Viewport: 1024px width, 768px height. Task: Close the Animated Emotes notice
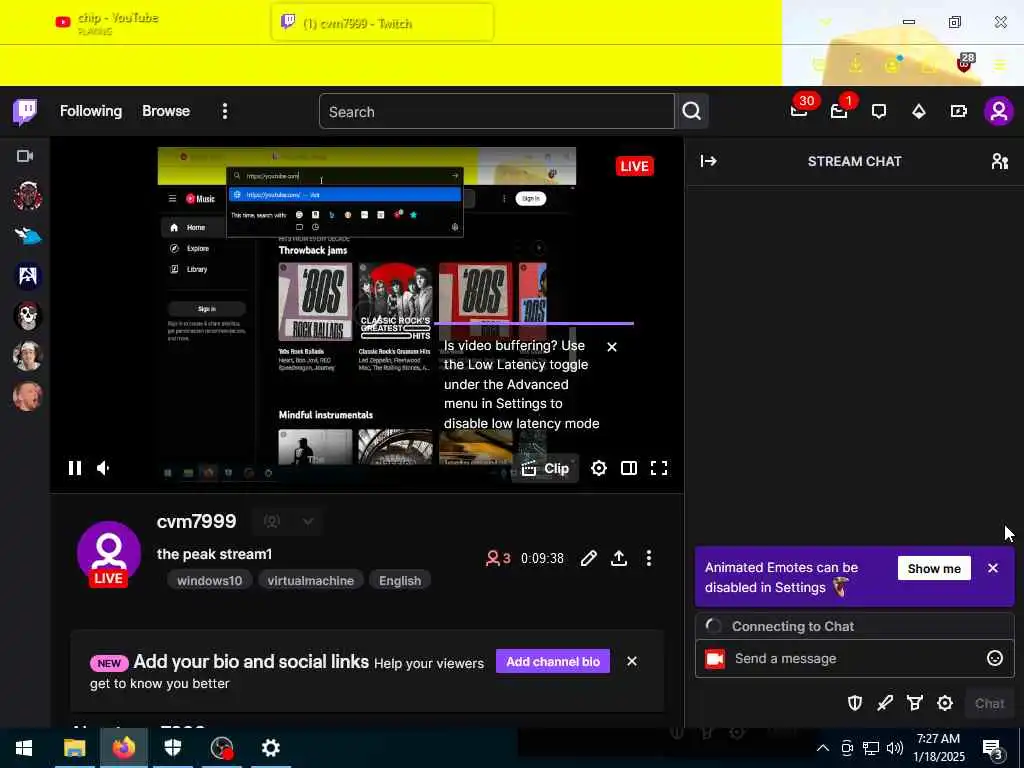(993, 568)
